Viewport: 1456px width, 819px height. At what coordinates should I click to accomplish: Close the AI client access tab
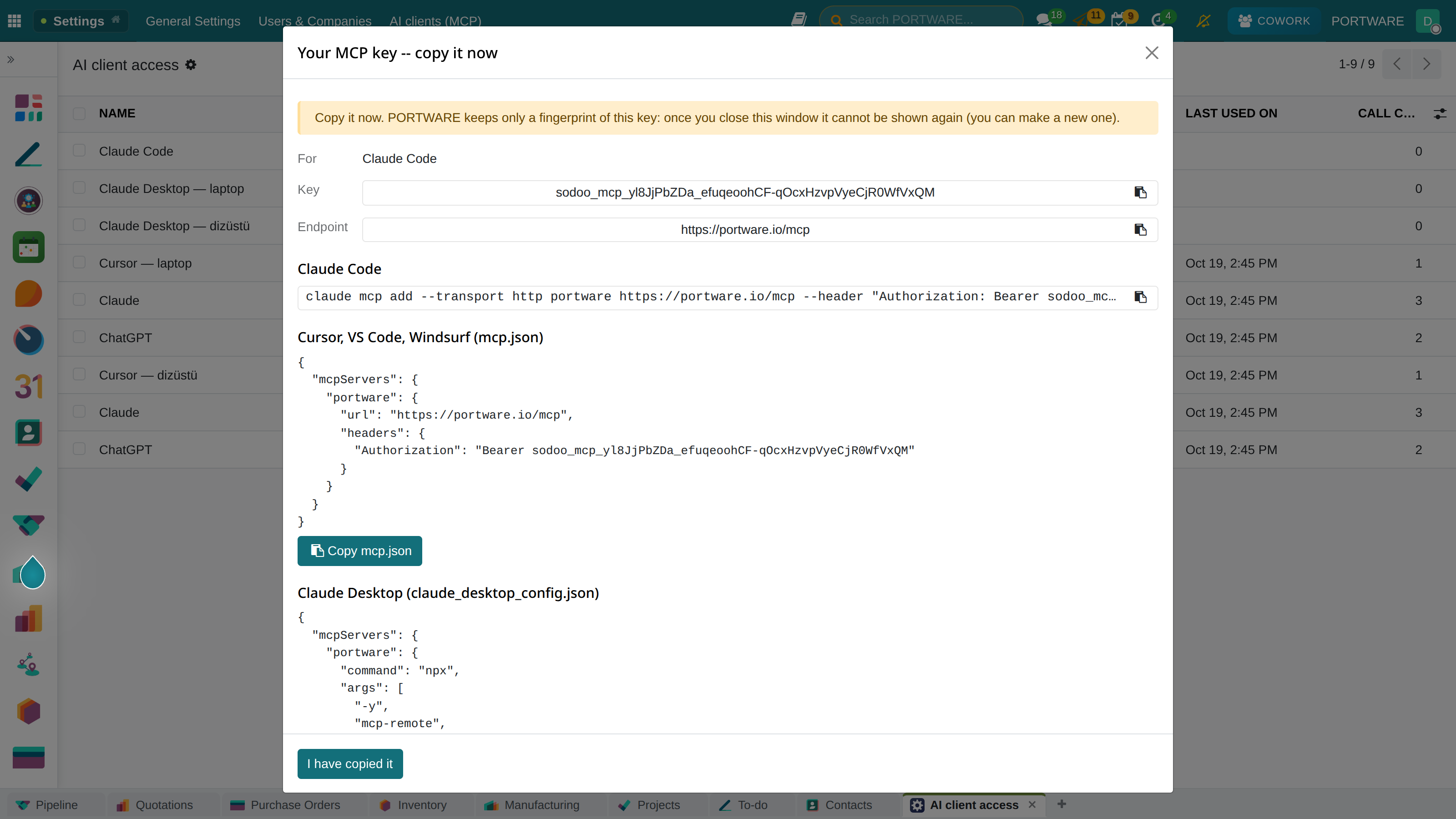(x=1032, y=804)
